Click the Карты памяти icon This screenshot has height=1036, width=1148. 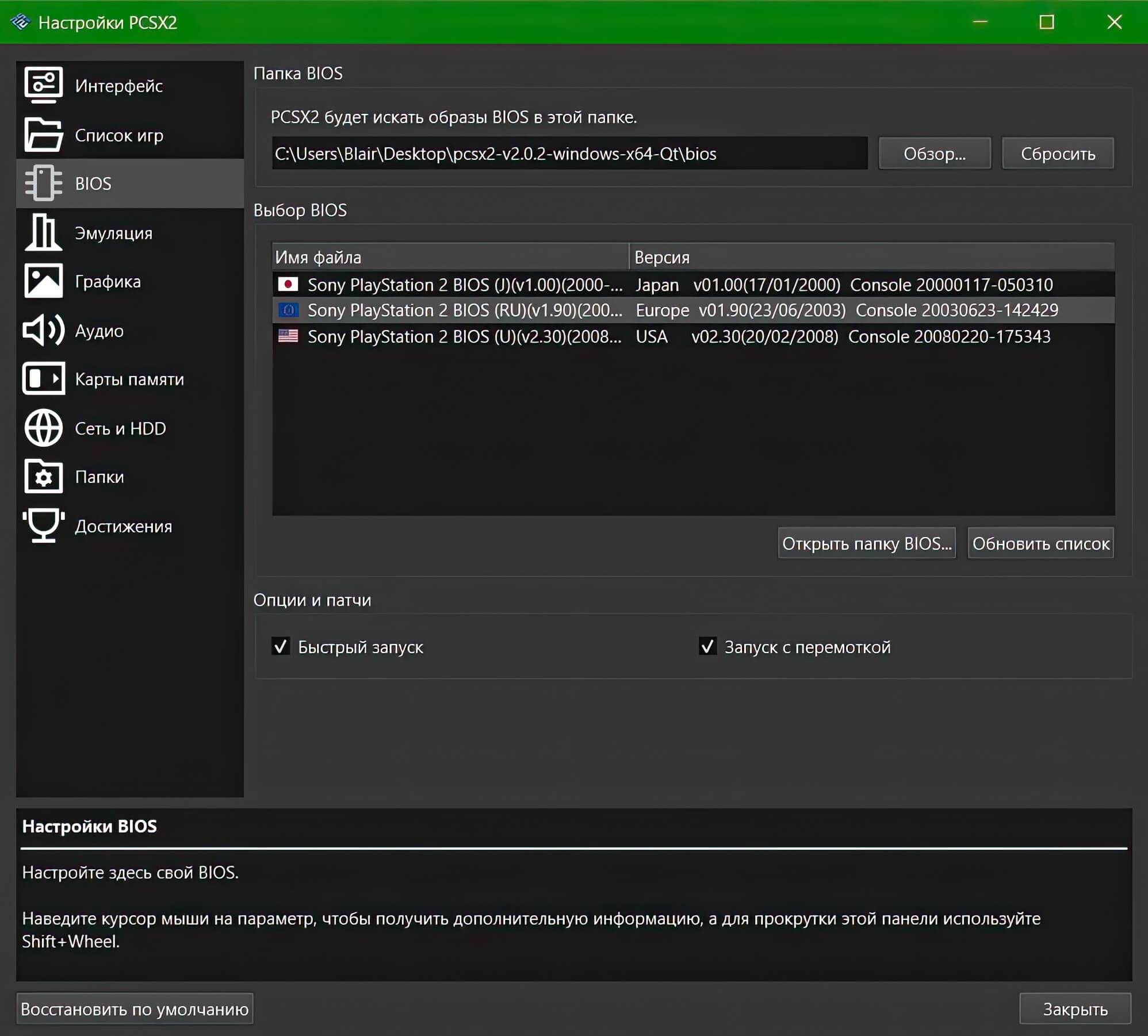coord(43,378)
